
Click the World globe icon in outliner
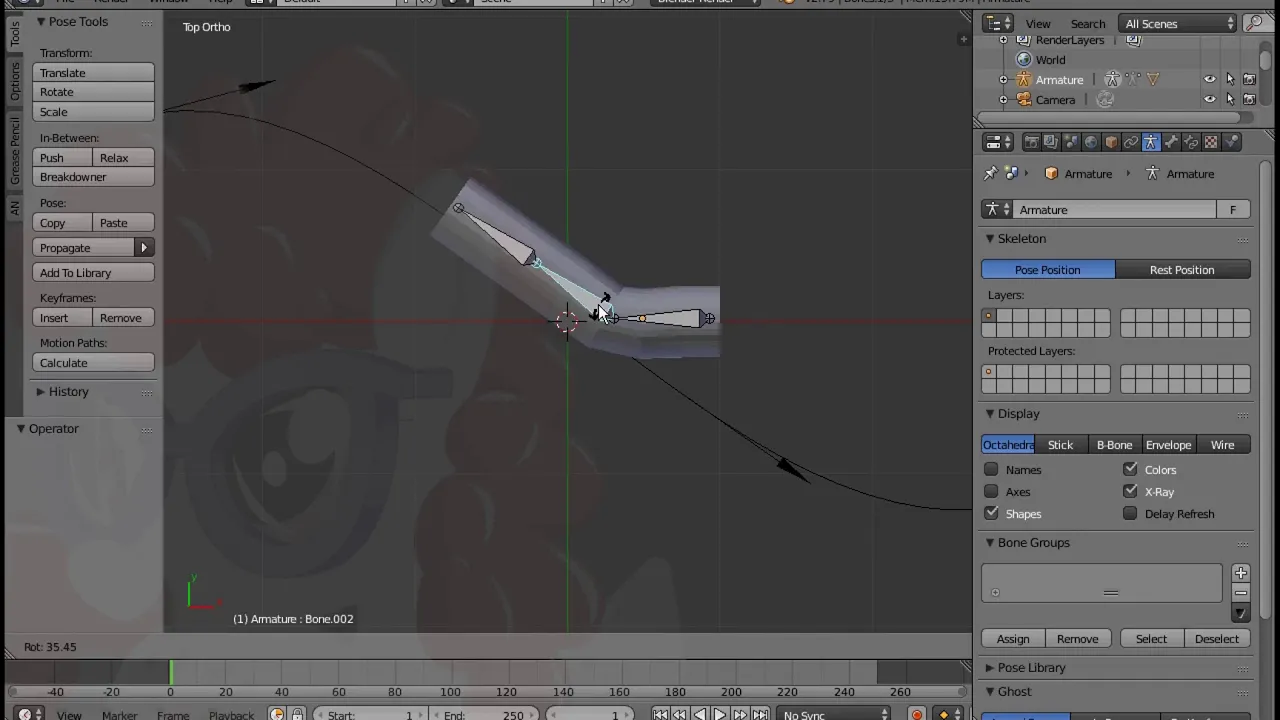(1023, 59)
